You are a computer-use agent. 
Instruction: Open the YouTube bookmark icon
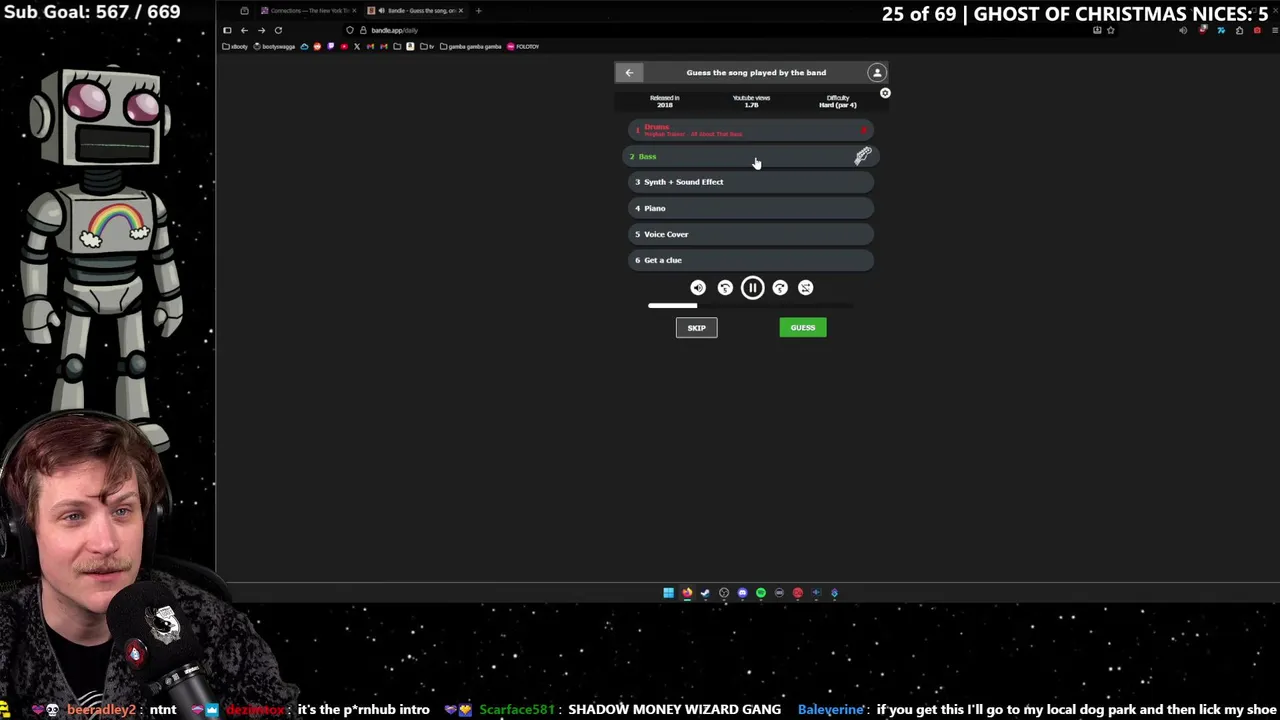(x=344, y=46)
